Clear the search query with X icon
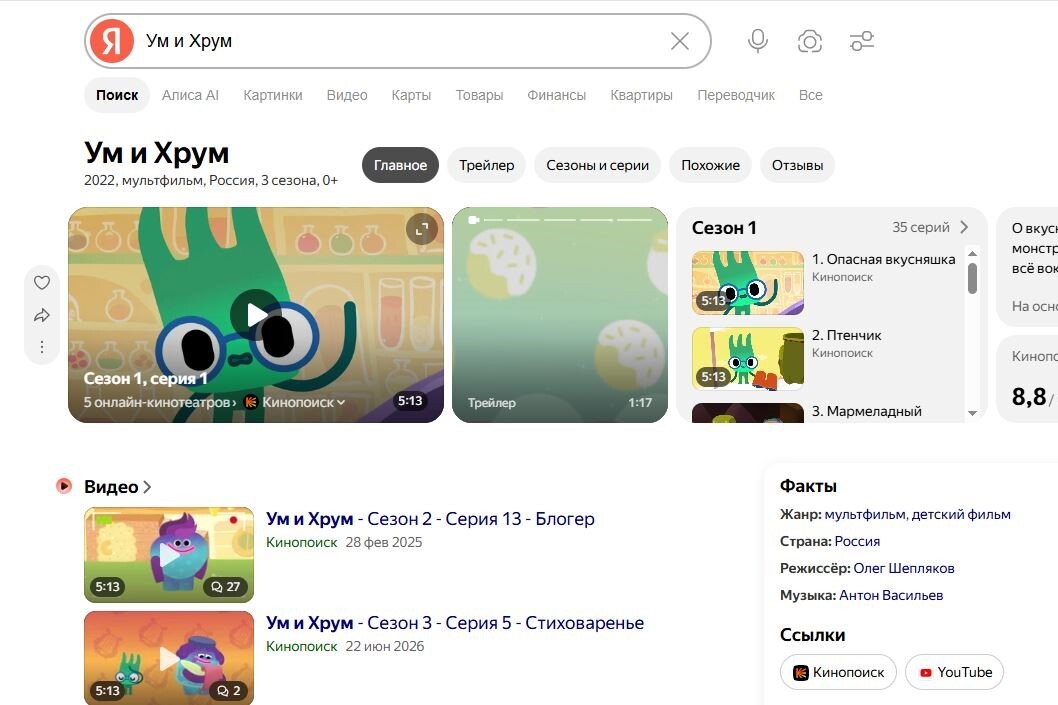1058x705 pixels. click(679, 41)
